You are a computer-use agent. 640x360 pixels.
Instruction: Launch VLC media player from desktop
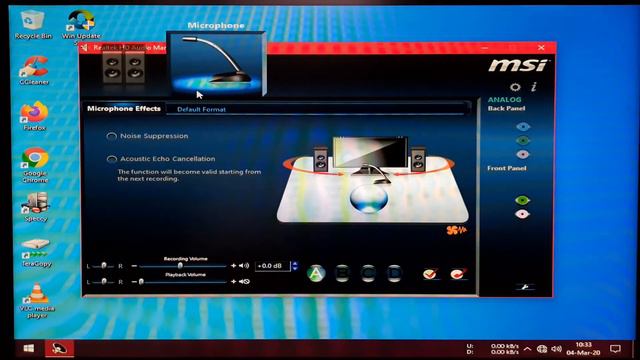37,300
